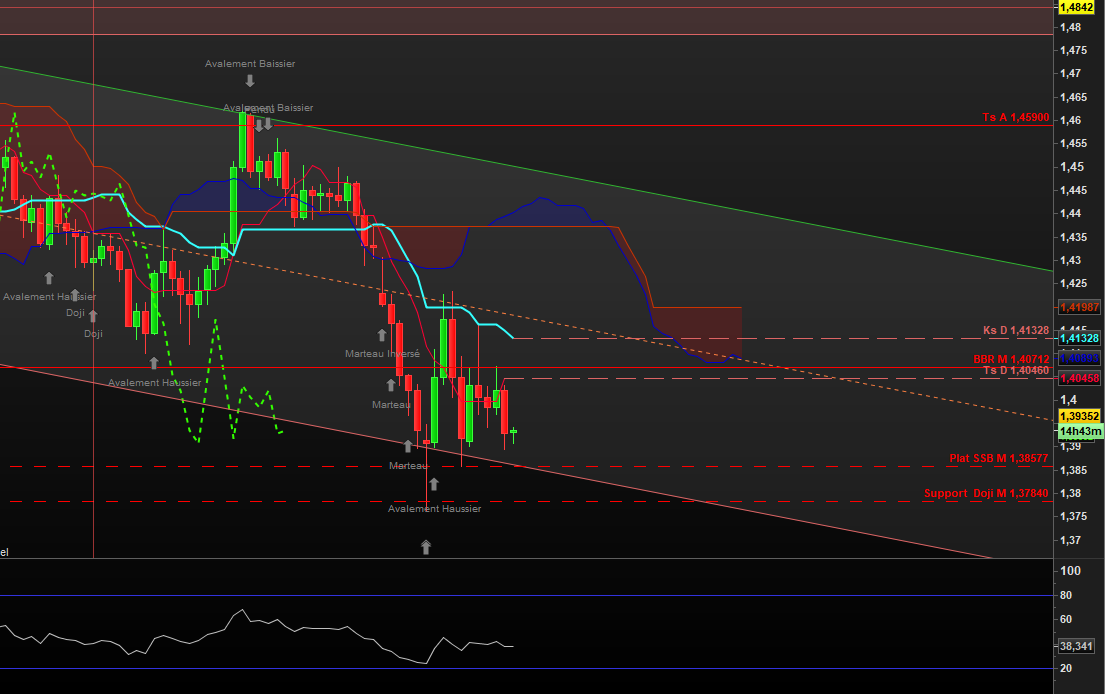Select the yellow 1,4842 price axis tag
This screenshot has width=1105, height=694.
[x=1083, y=7]
